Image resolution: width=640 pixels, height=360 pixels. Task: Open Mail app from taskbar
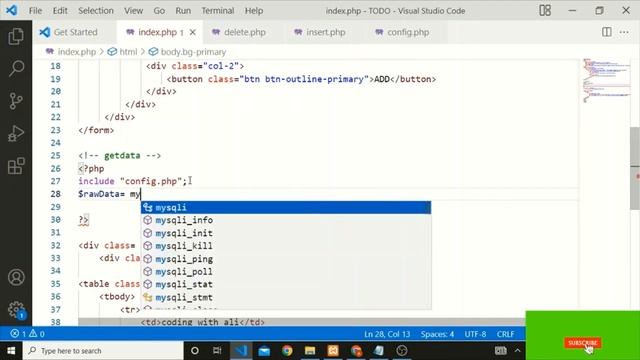[264, 351]
